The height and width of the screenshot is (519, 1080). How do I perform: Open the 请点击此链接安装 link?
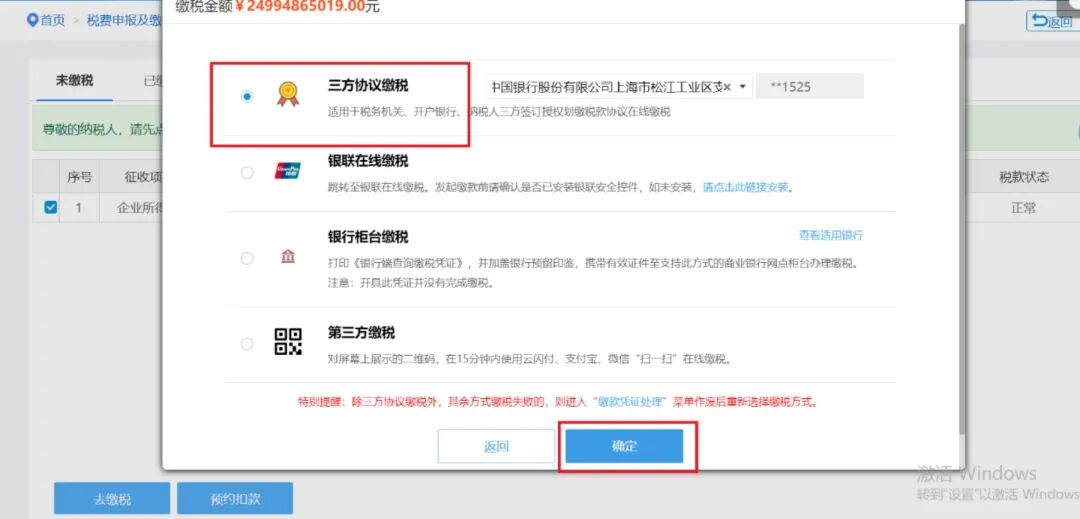[x=745, y=187]
